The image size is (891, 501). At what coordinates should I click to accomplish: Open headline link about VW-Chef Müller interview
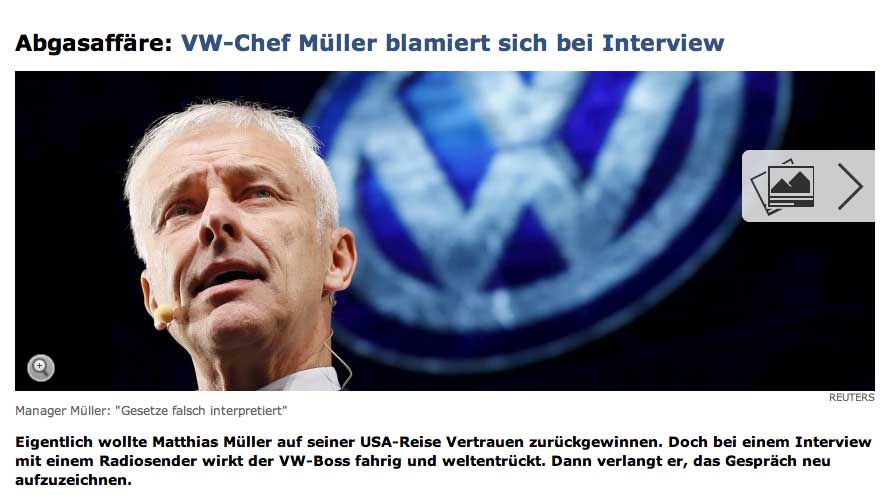[452, 43]
